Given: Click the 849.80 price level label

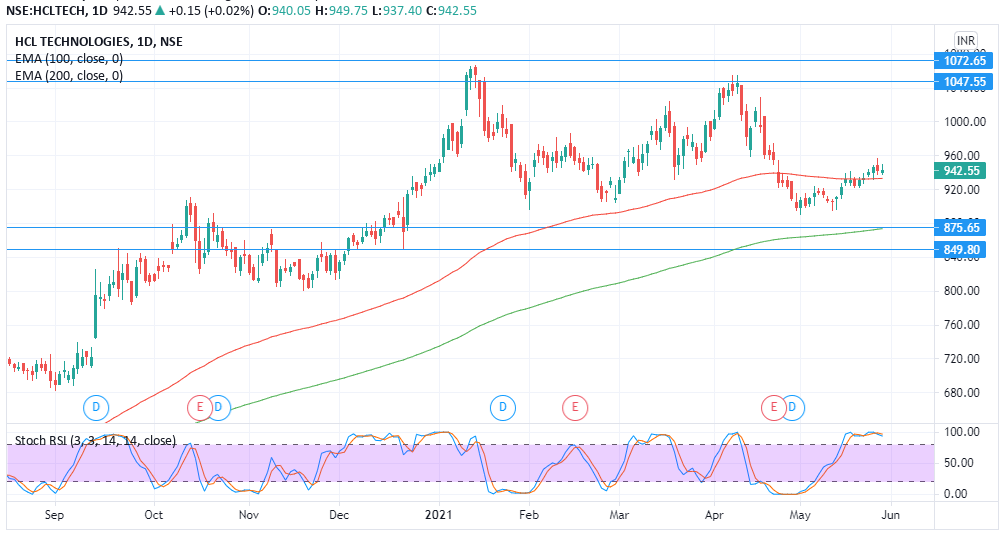Looking at the screenshot, I should click(964, 249).
